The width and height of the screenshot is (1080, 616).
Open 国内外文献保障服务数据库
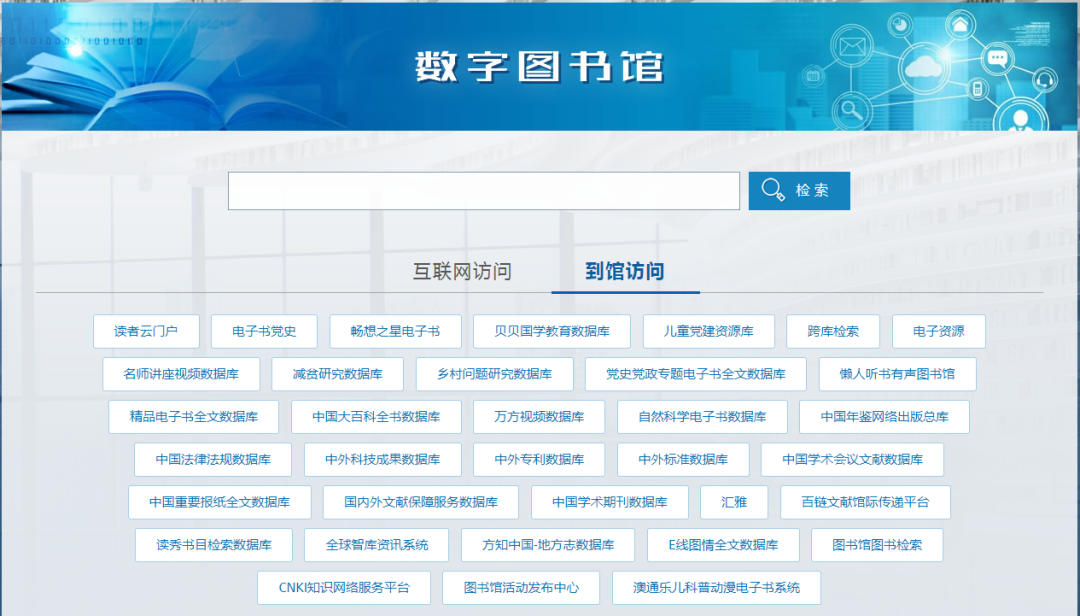[x=421, y=502]
